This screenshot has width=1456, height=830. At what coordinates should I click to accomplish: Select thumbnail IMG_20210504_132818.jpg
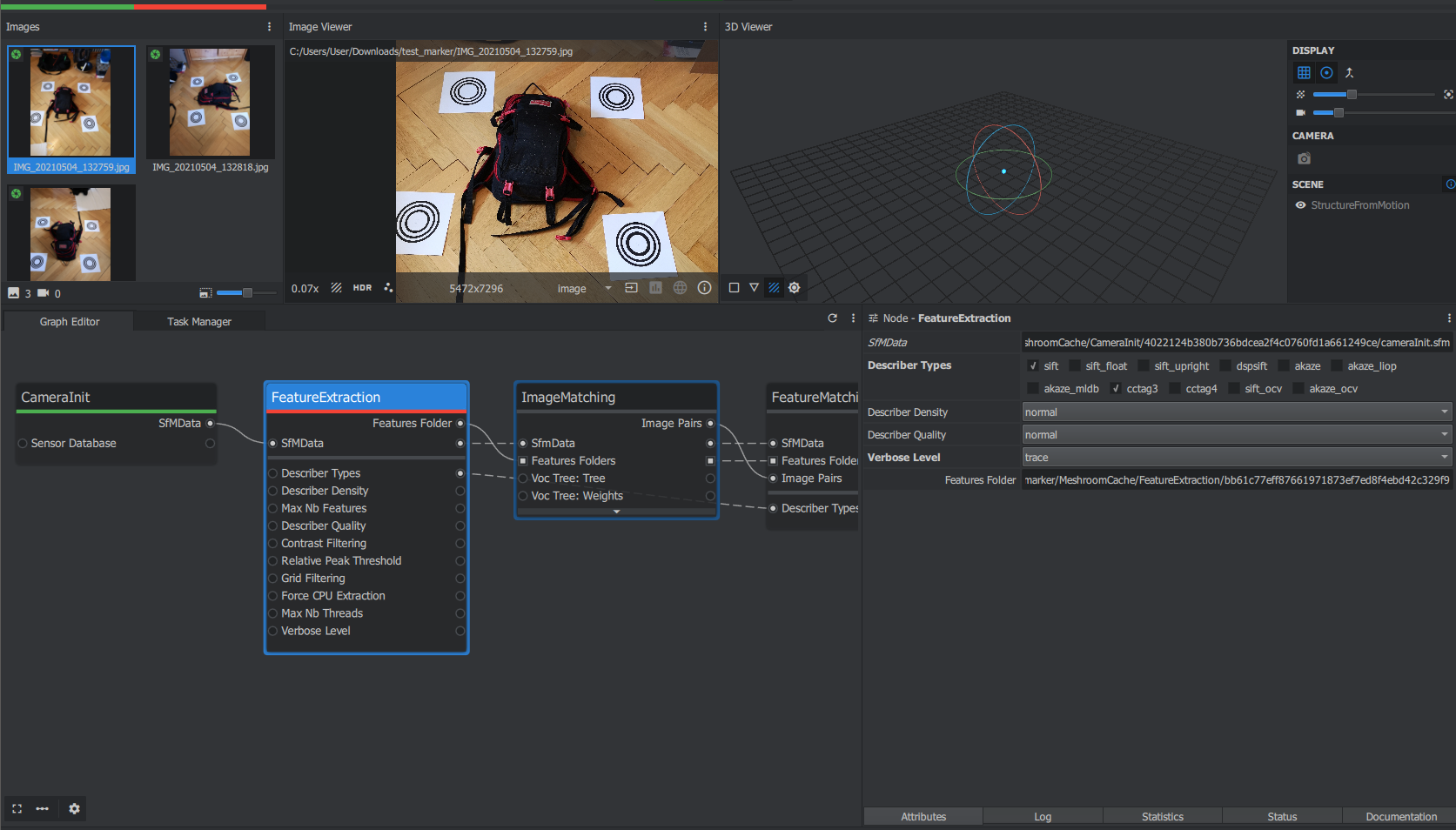click(x=210, y=103)
